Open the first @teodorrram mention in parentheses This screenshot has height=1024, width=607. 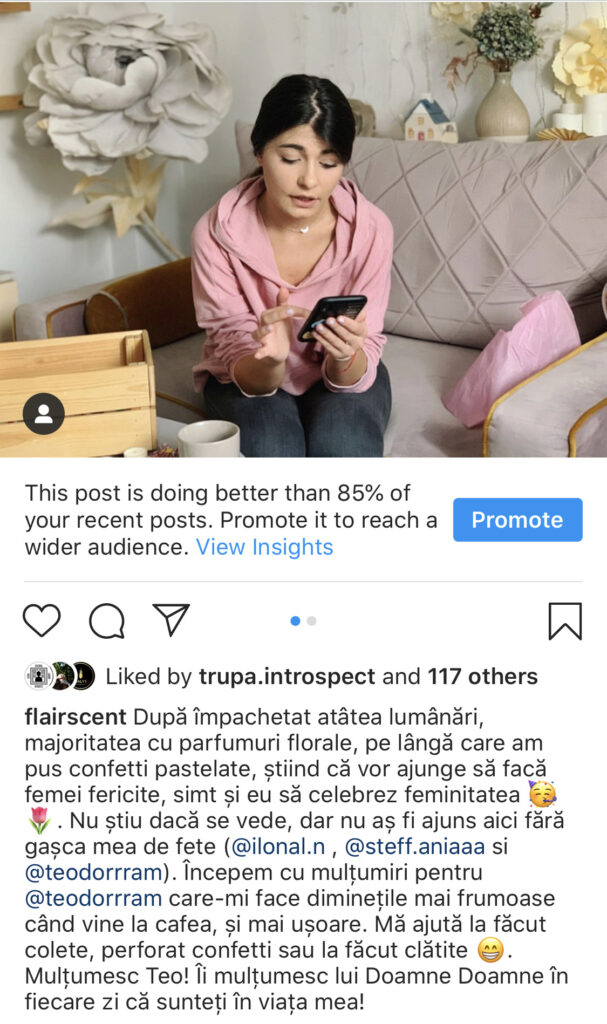pos(93,872)
